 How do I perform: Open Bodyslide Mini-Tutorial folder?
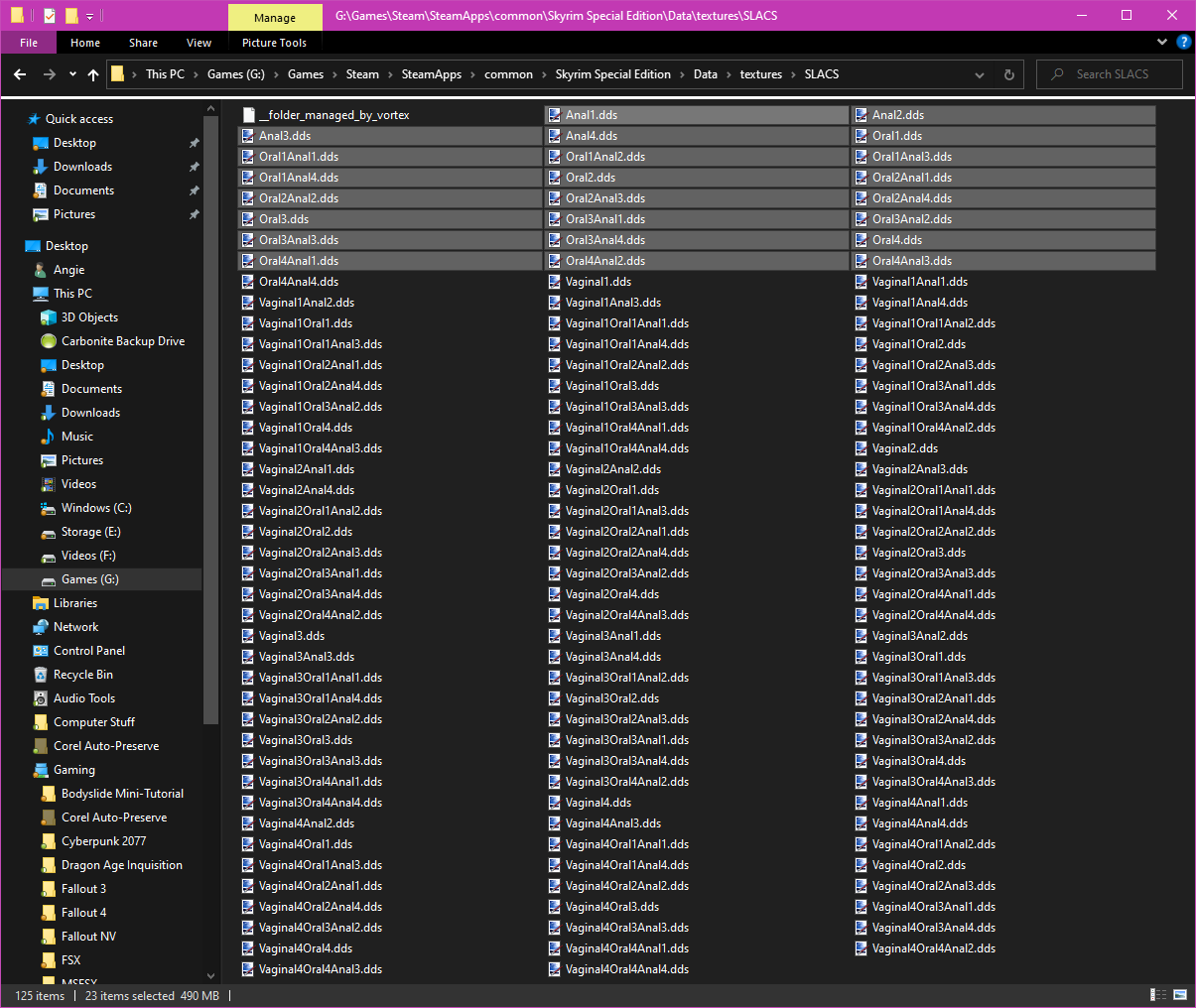(122, 794)
